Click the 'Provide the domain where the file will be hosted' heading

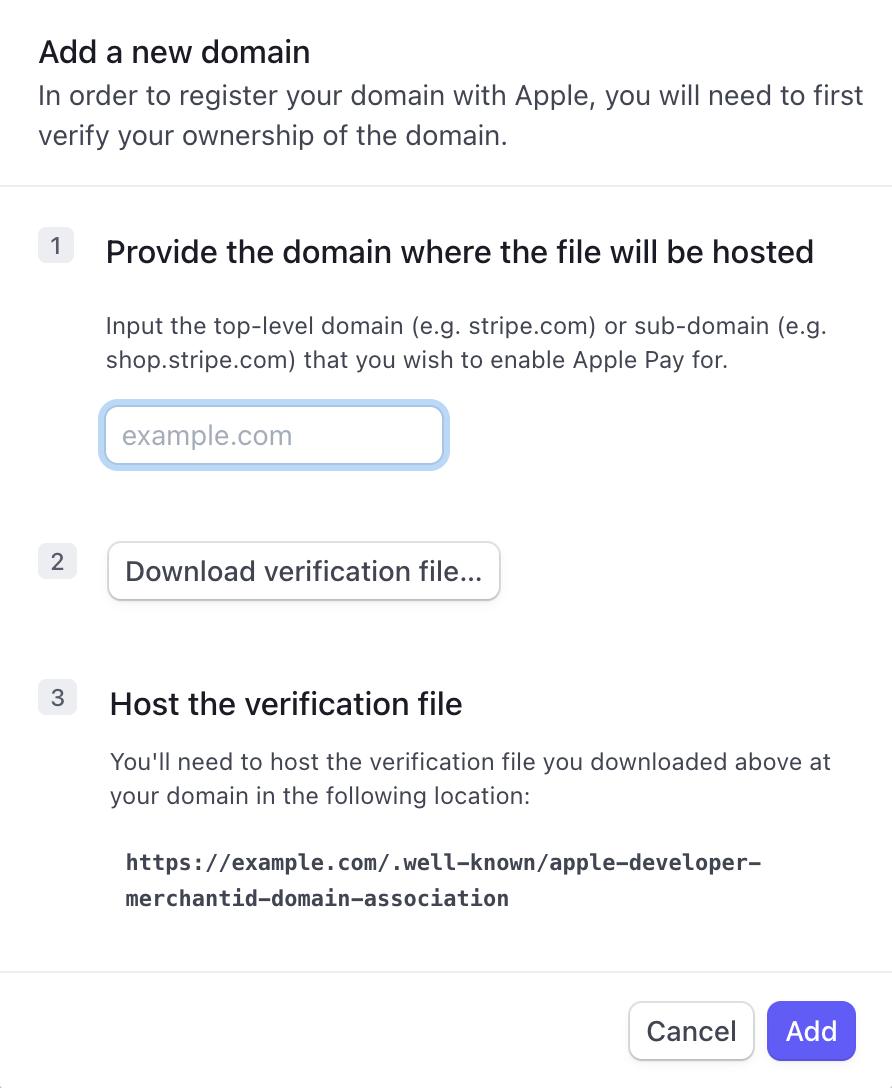460,252
